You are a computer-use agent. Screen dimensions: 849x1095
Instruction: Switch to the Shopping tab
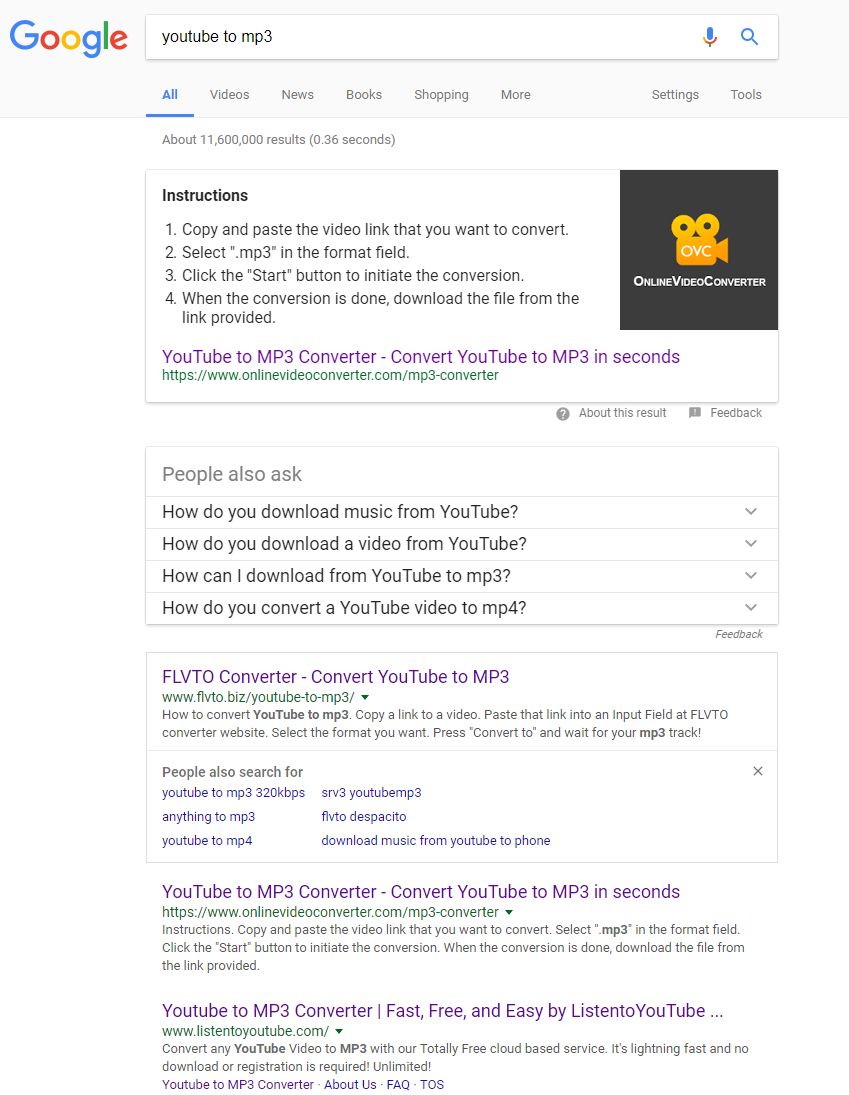441,95
